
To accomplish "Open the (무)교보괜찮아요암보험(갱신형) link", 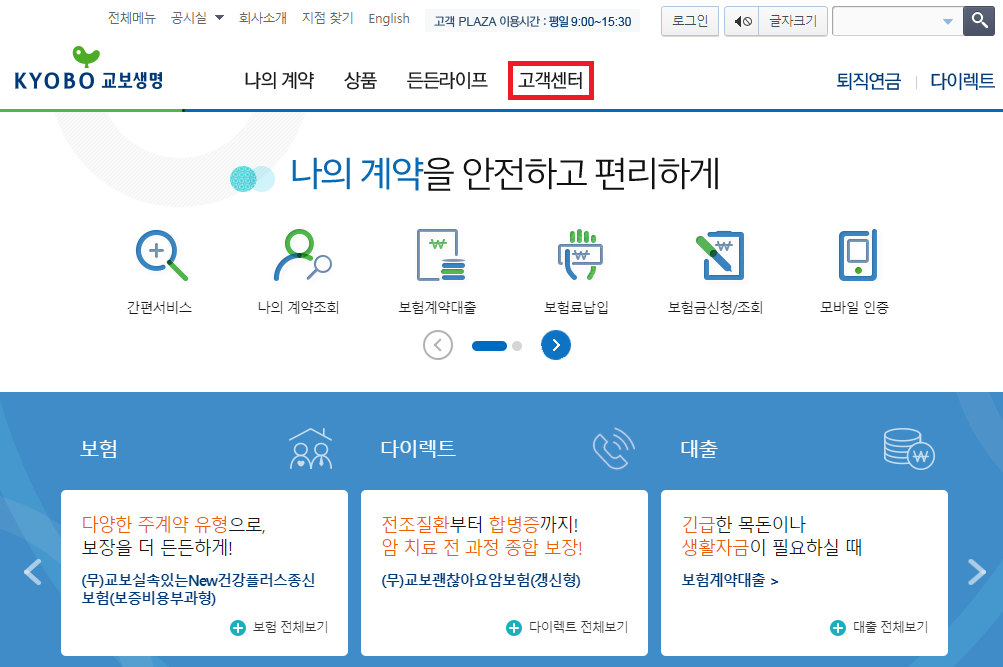I will pyautogui.click(x=481, y=580).
